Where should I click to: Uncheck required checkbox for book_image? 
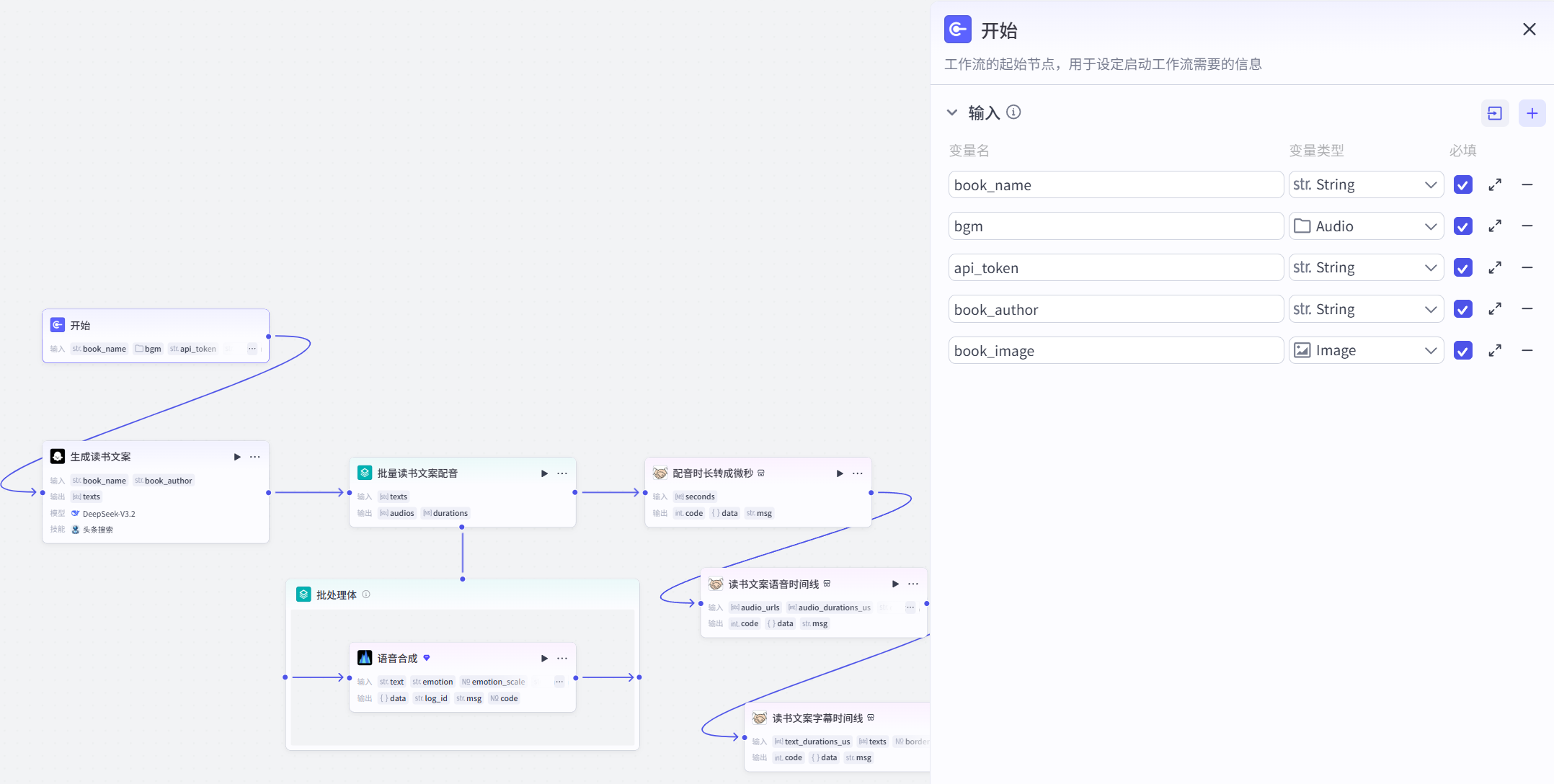coord(1463,351)
